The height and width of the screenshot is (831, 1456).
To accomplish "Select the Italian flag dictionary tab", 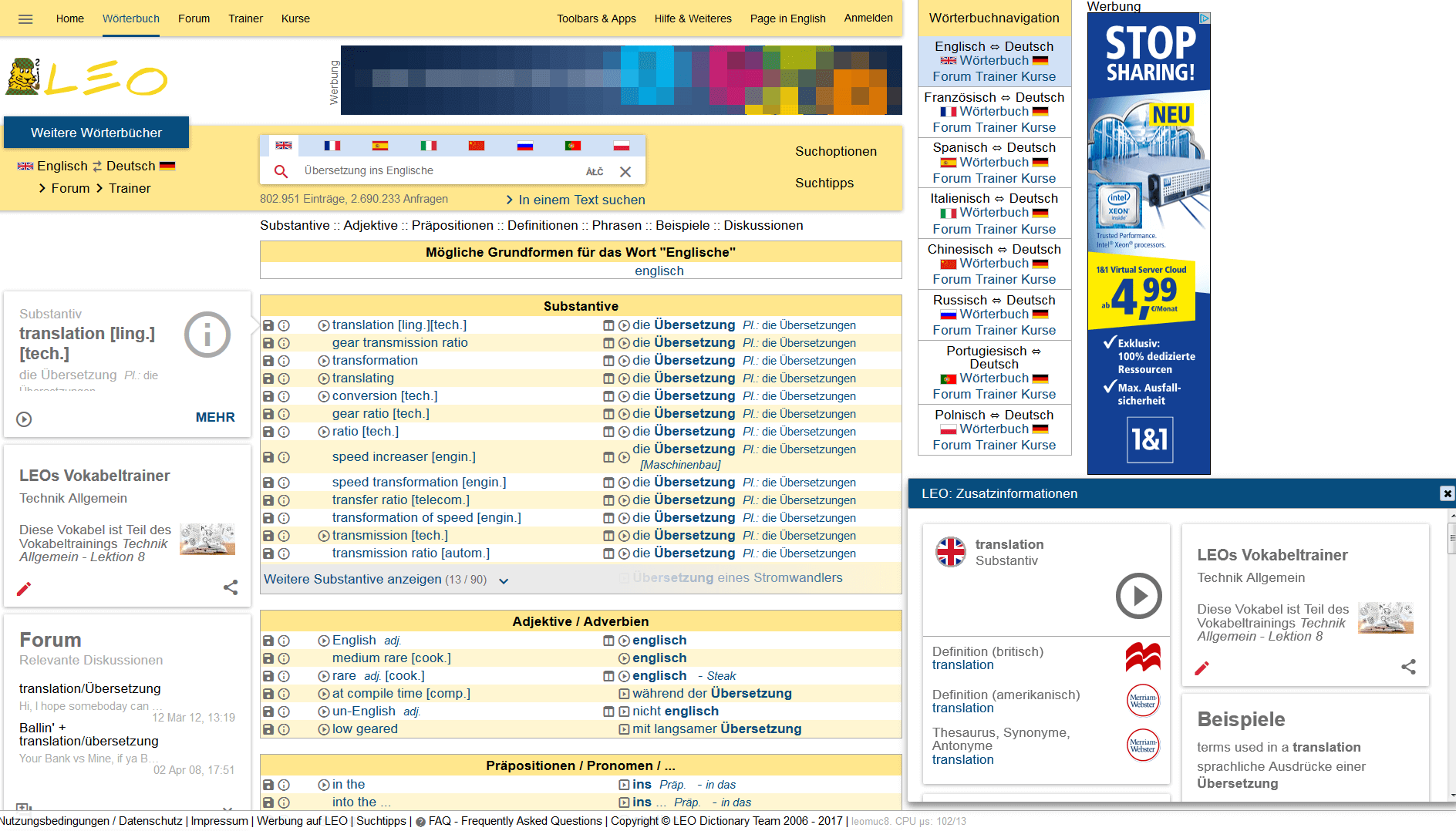I will pyautogui.click(x=429, y=146).
